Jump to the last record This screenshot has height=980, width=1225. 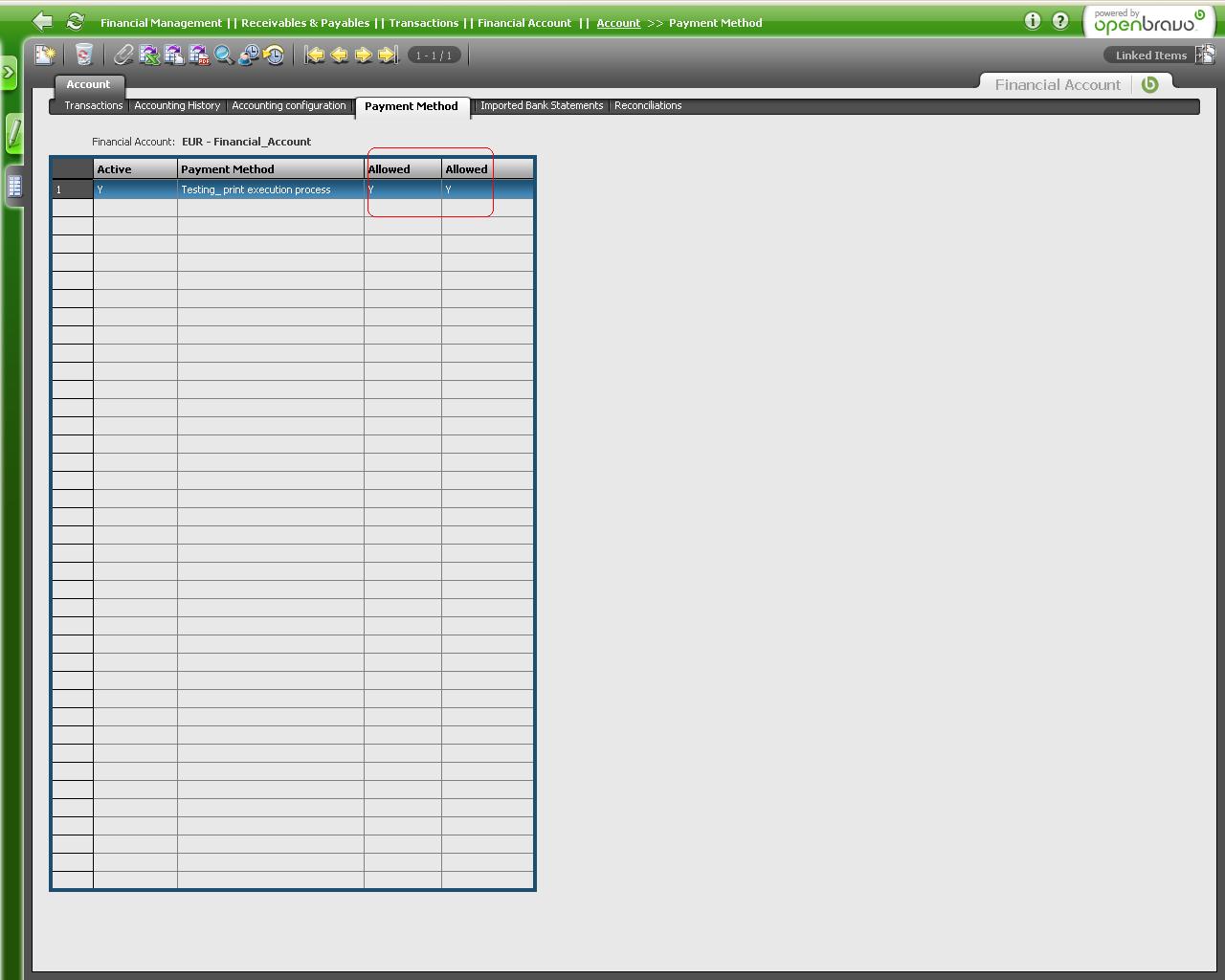pyautogui.click(x=388, y=56)
